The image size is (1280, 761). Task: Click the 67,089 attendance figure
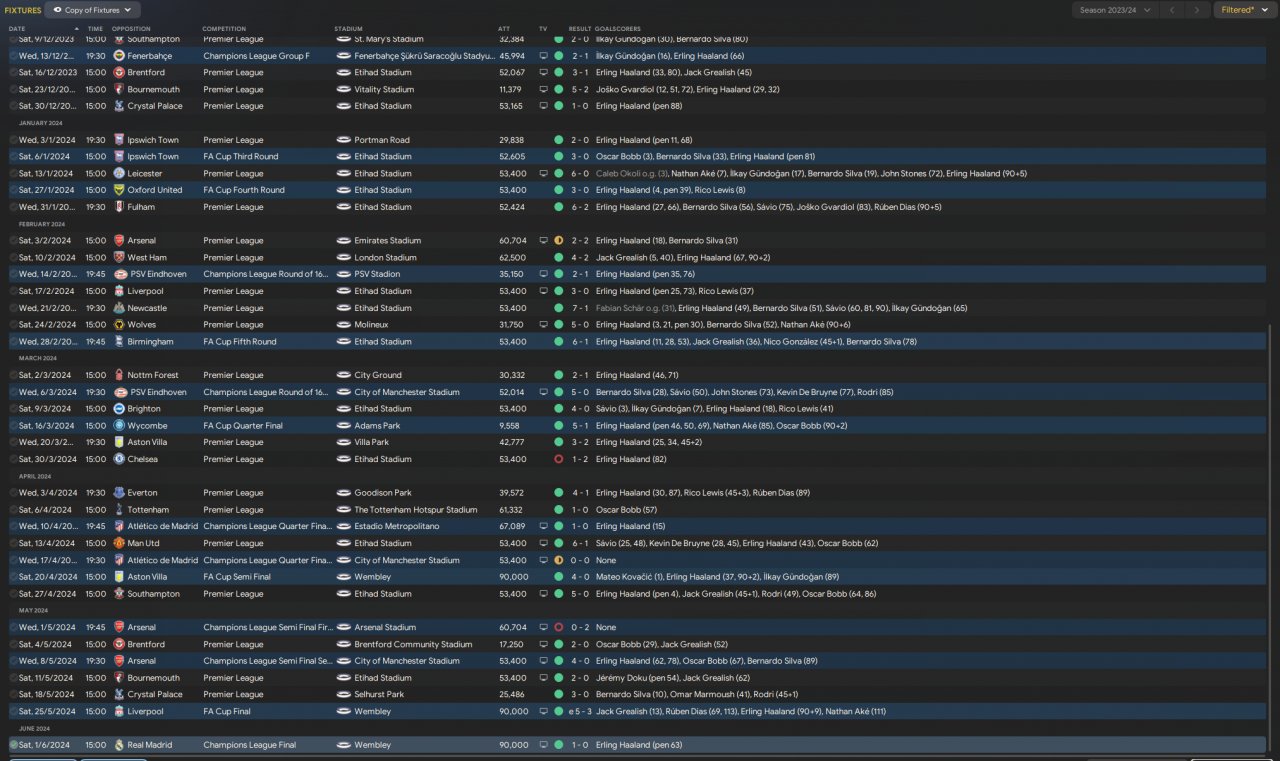[512, 527]
